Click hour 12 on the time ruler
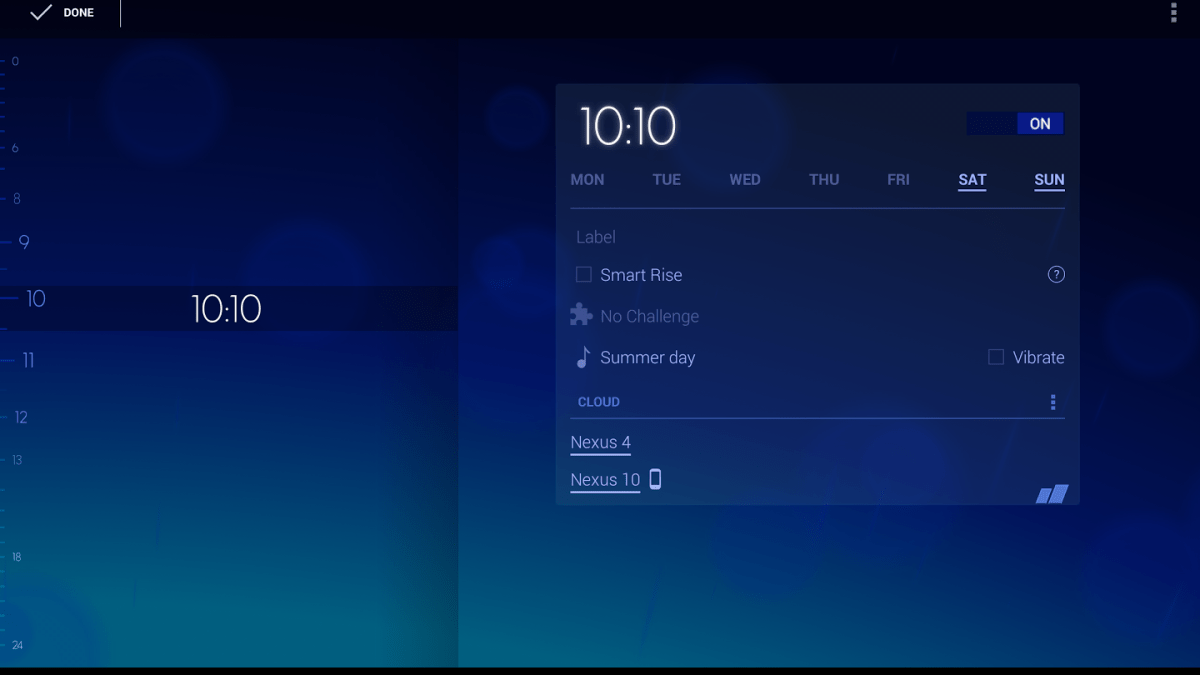The width and height of the screenshot is (1200, 675). [21, 418]
